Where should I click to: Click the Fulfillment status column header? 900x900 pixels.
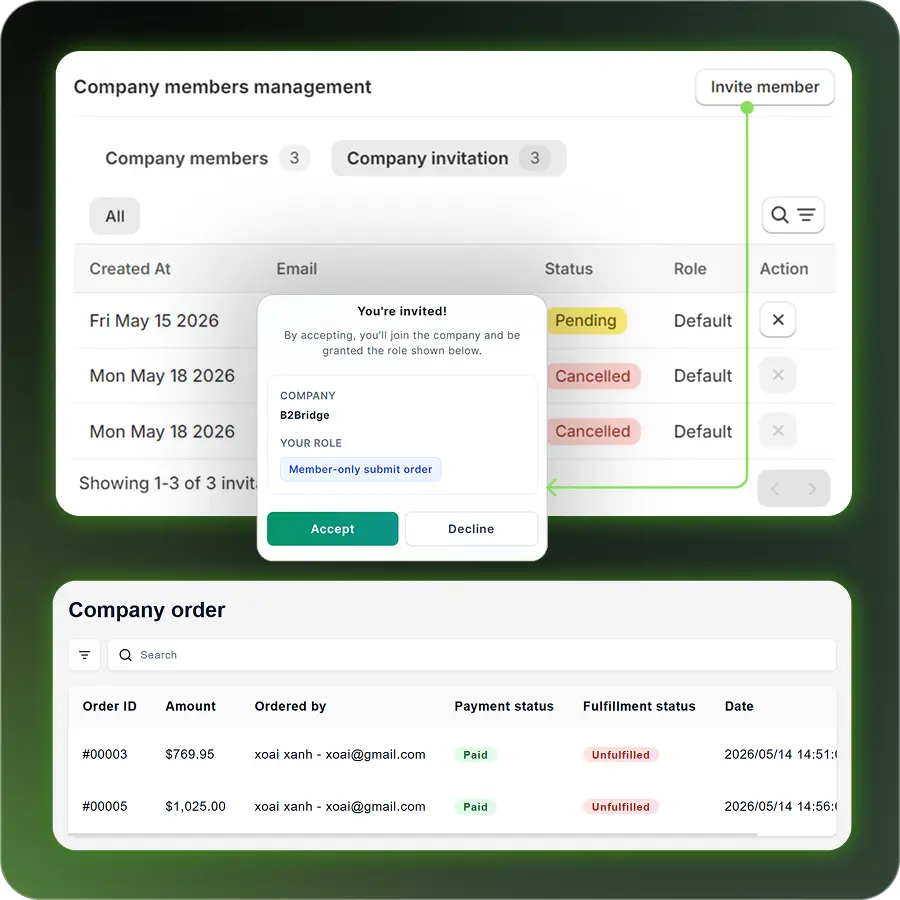[639, 706]
